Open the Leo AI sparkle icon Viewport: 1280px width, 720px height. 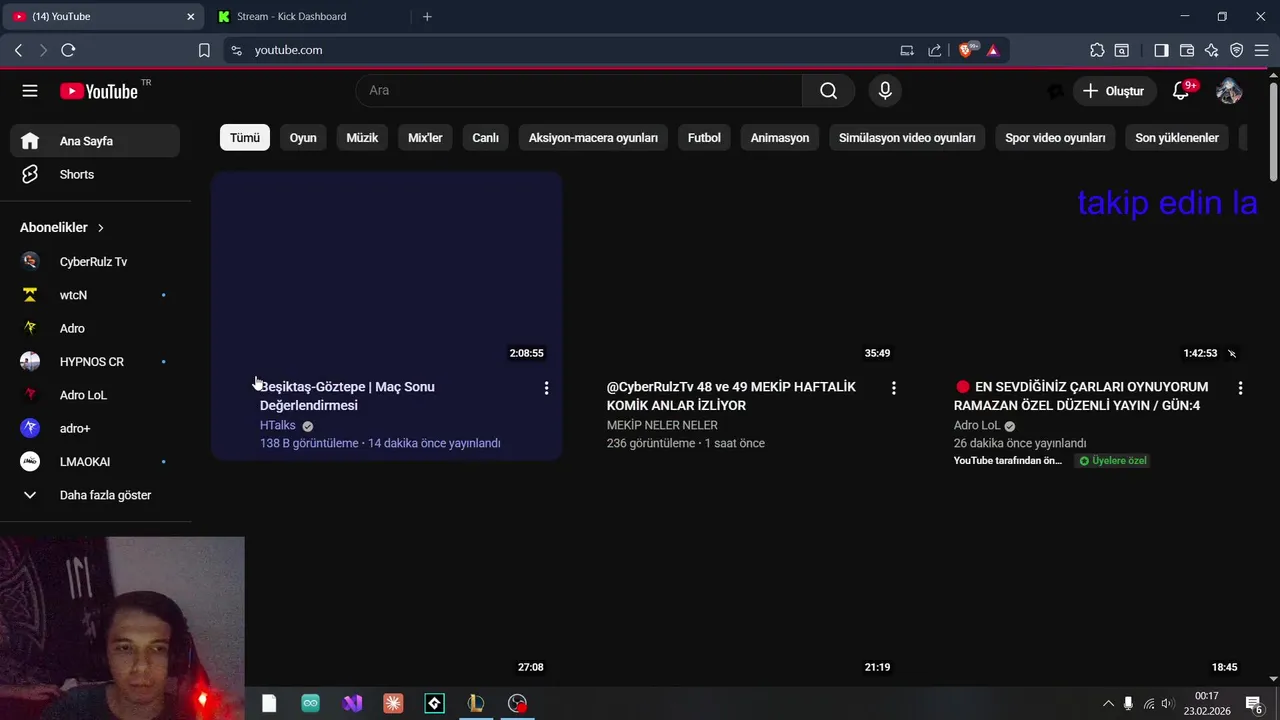(x=1211, y=50)
